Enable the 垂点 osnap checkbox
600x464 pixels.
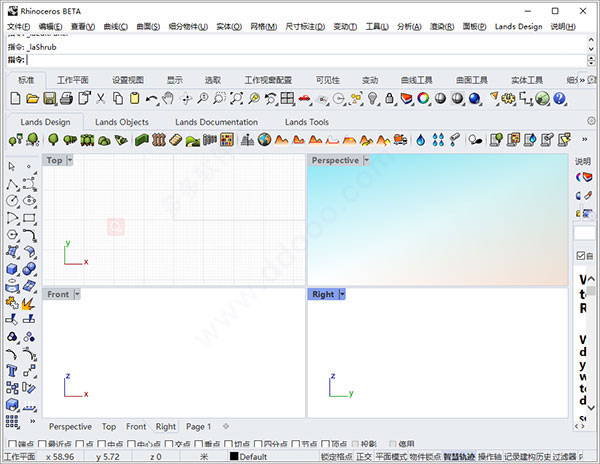tap(199, 444)
